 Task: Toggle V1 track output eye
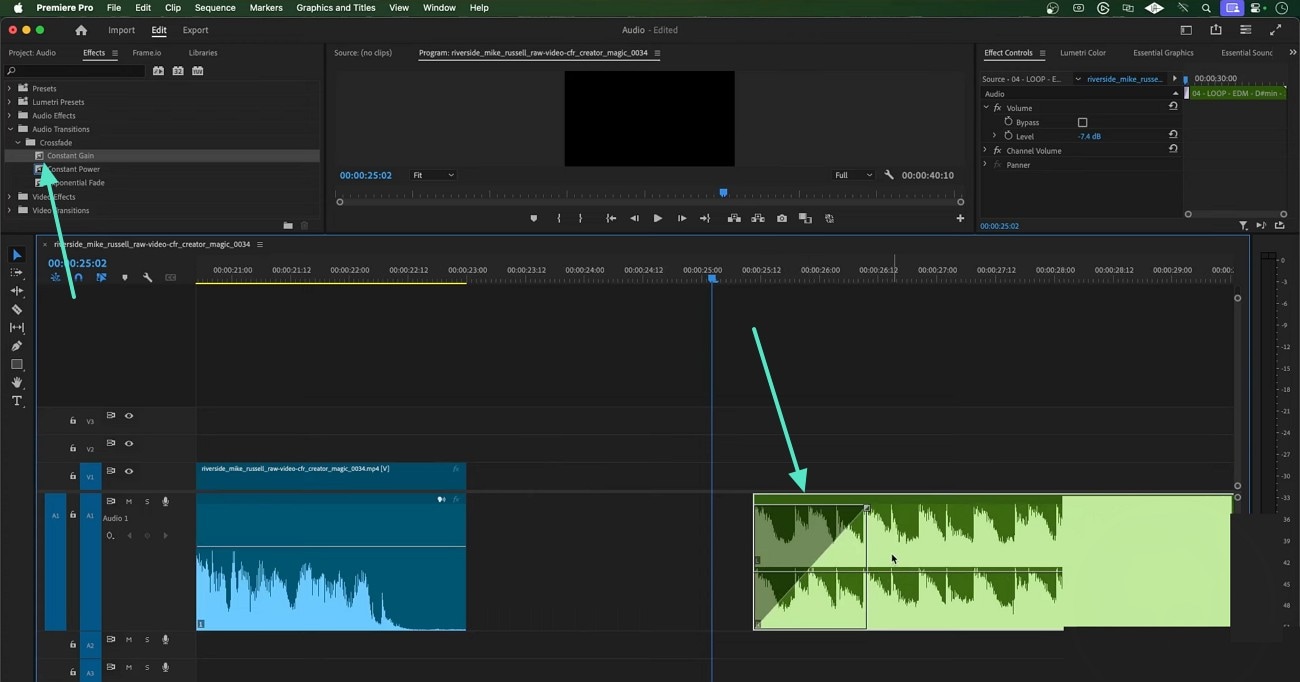129,471
